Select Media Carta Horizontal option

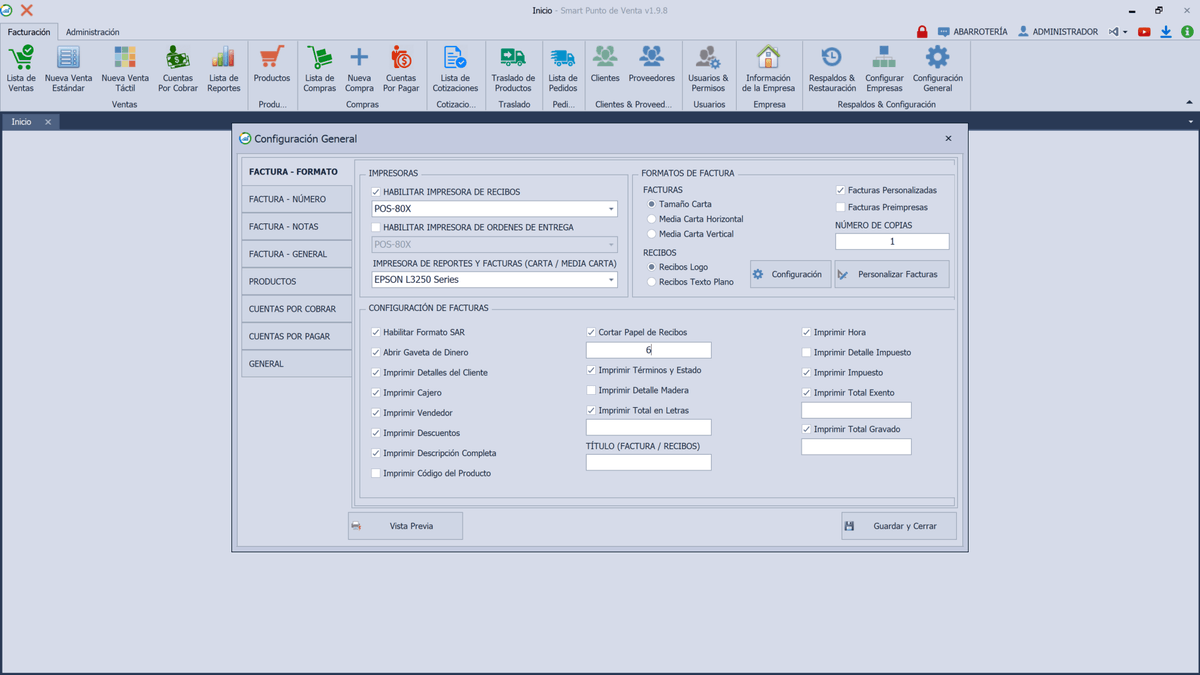(652, 219)
